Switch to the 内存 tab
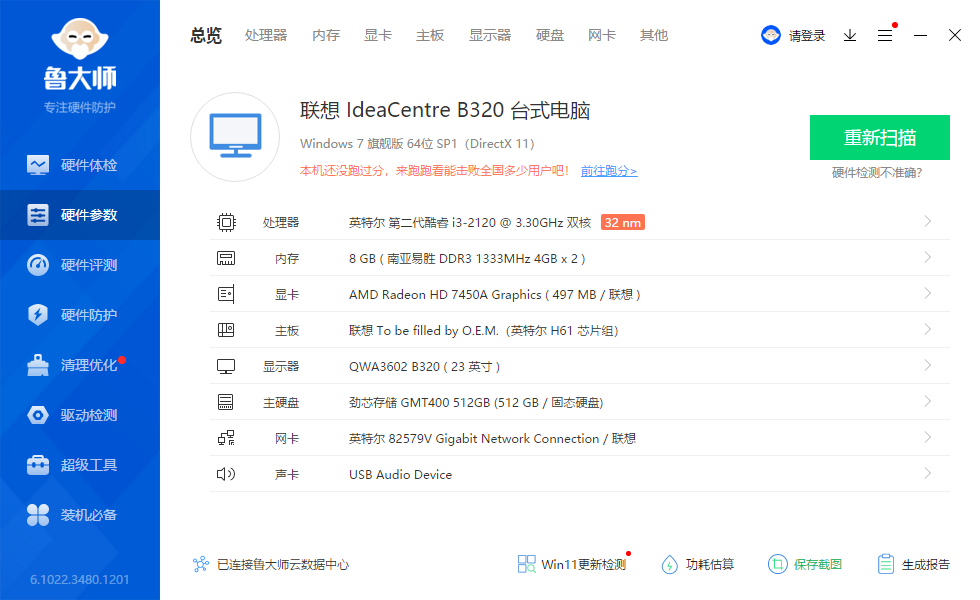The width and height of the screenshot is (980, 600). click(326, 36)
